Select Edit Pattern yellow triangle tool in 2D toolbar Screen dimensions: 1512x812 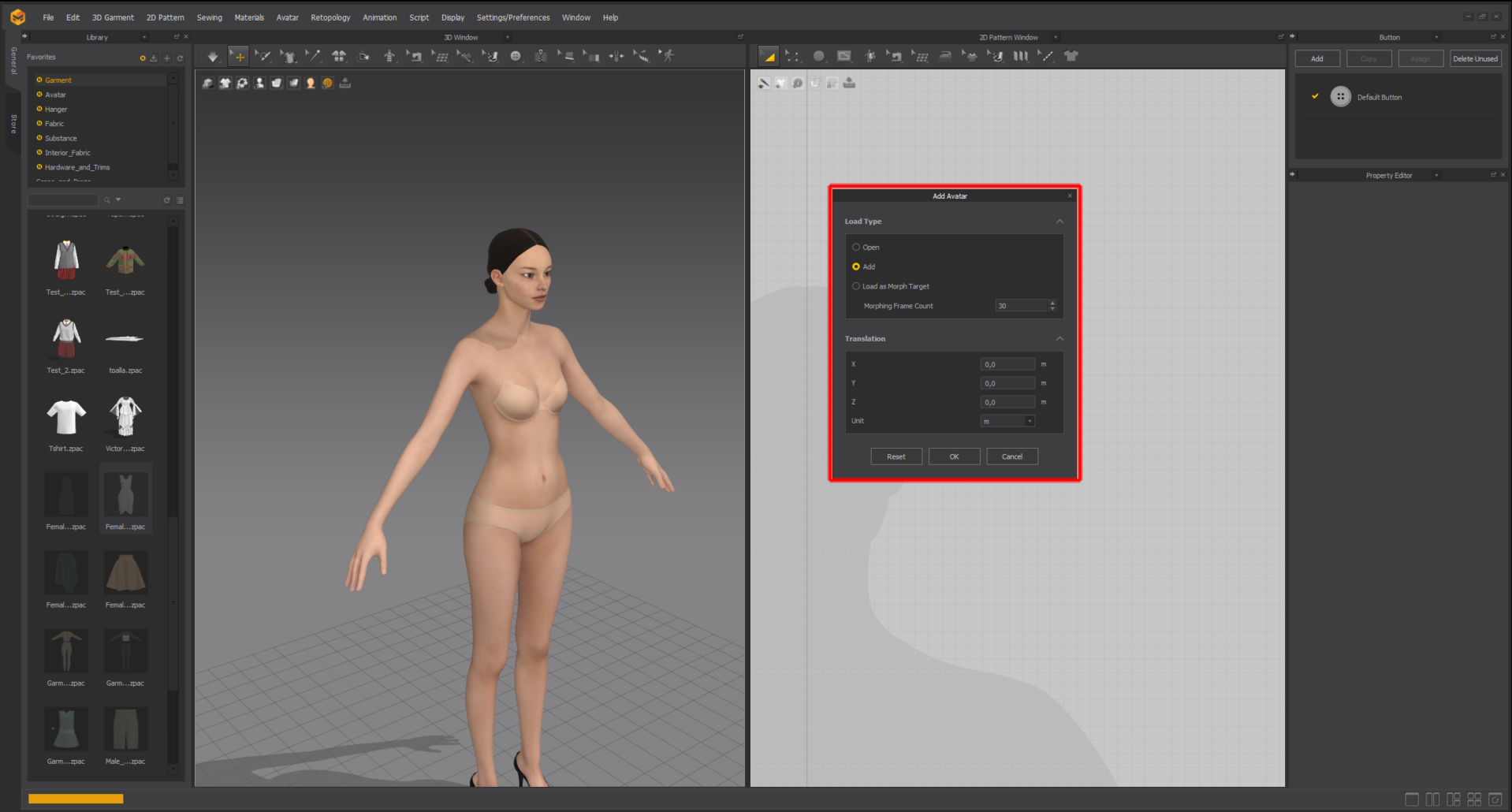click(768, 57)
